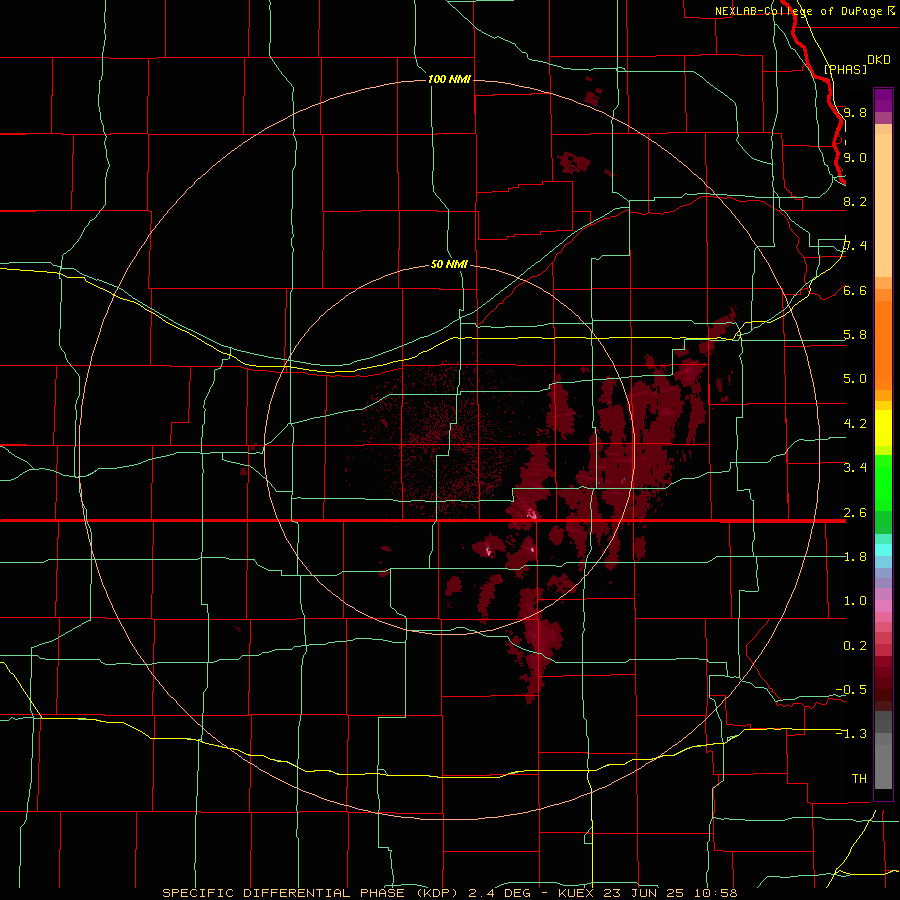Click the NEXLAB-College of DuPage credit text

click(x=801, y=11)
